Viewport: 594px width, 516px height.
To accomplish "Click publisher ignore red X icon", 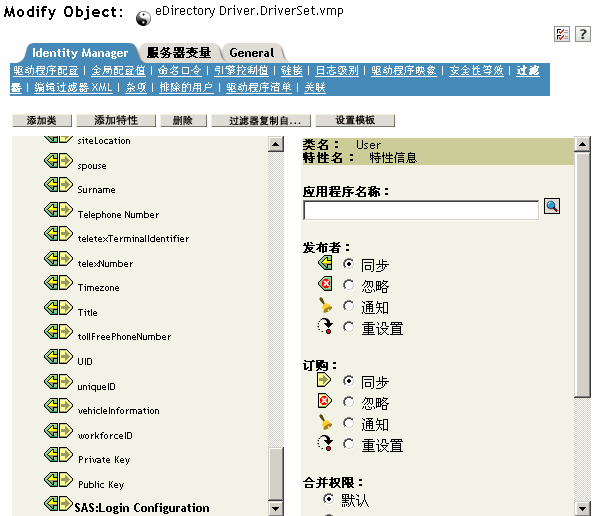I will pos(325,284).
